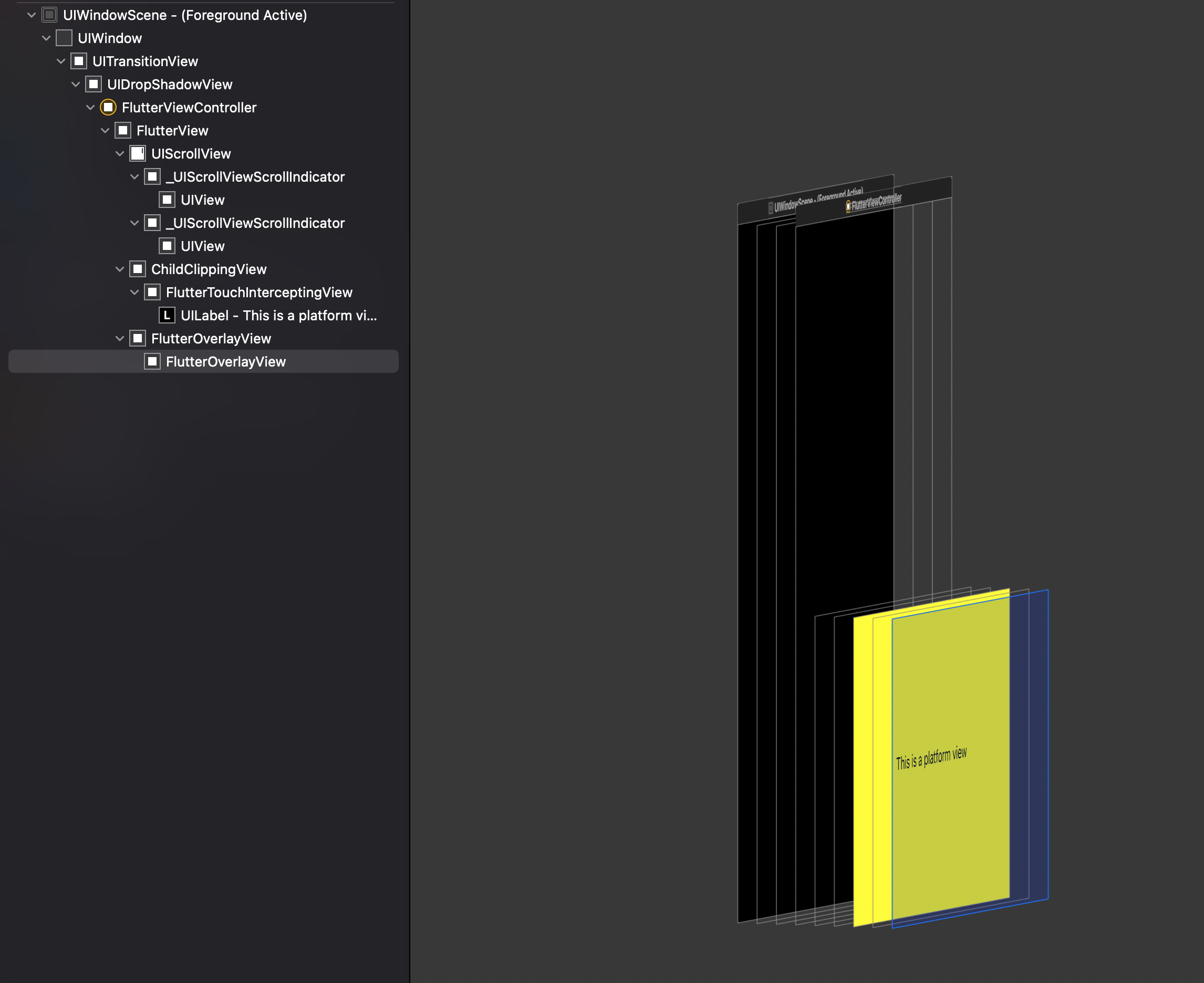This screenshot has width=1204, height=983.
Task: Collapse the FlutterView disclosure triangle
Action: coord(104,130)
